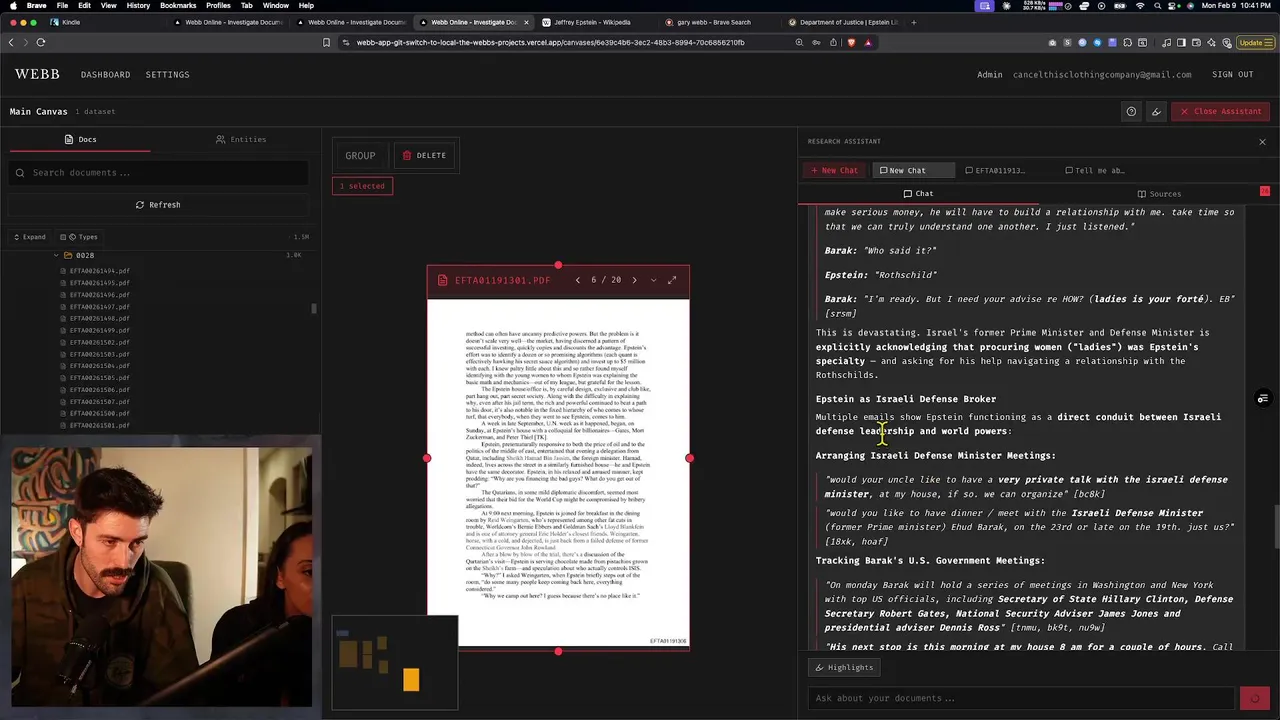The width and height of the screenshot is (1280, 720).
Task: Collapse the 0028 folder
Action: [57, 255]
